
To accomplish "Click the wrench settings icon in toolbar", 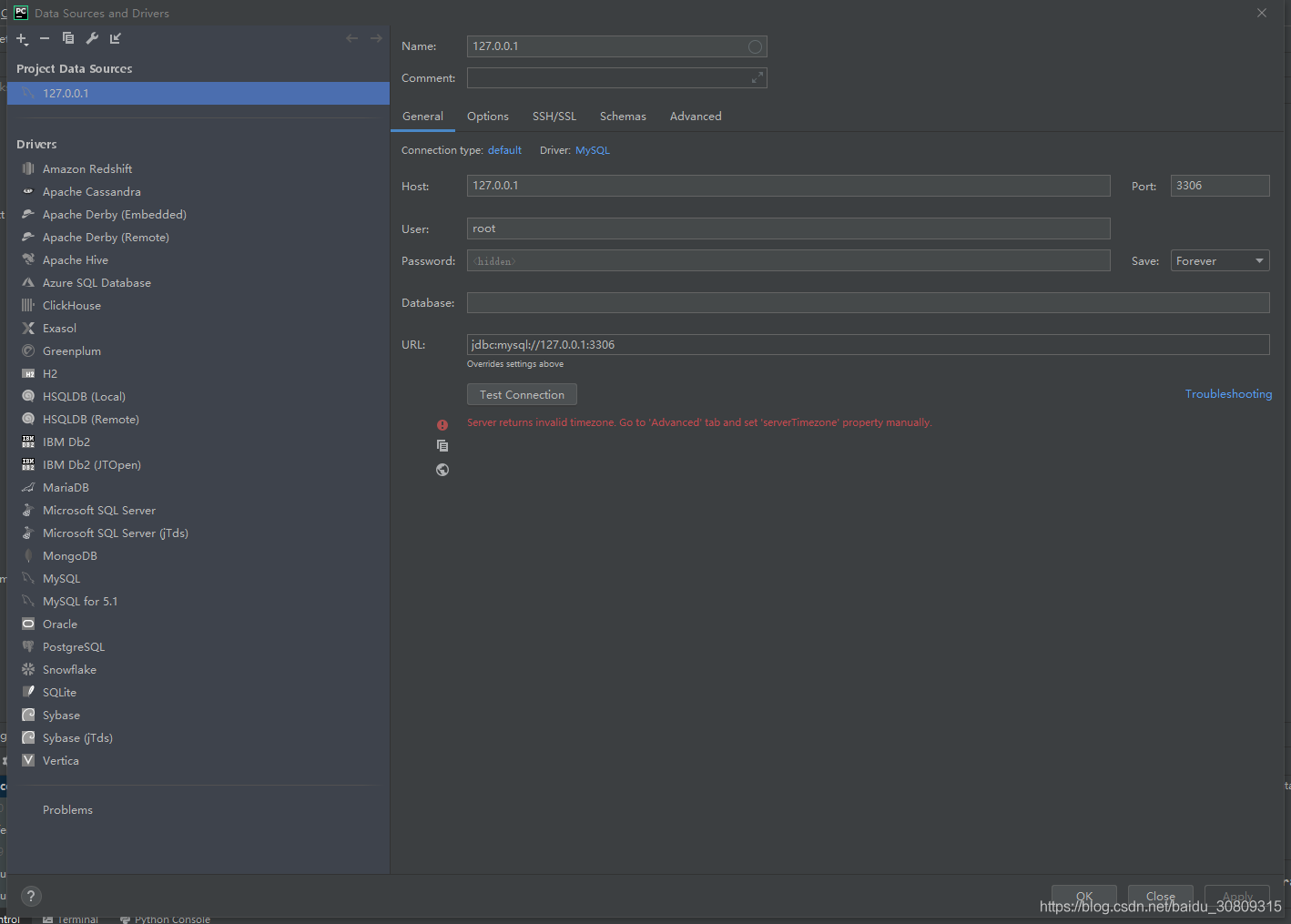I will (92, 38).
